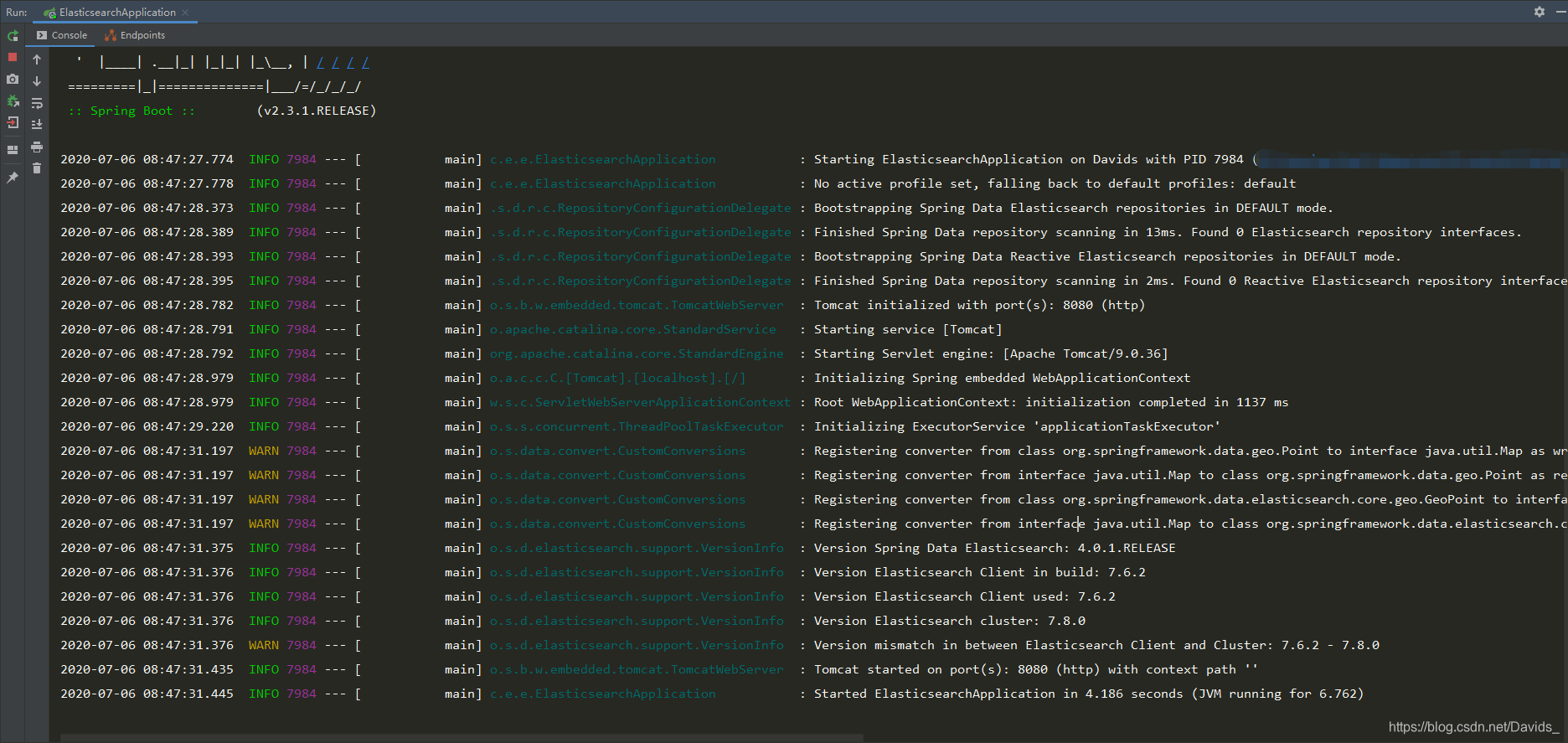Open VersionInfo link on Version mismatch line
1568x743 pixels.
[x=637, y=645]
